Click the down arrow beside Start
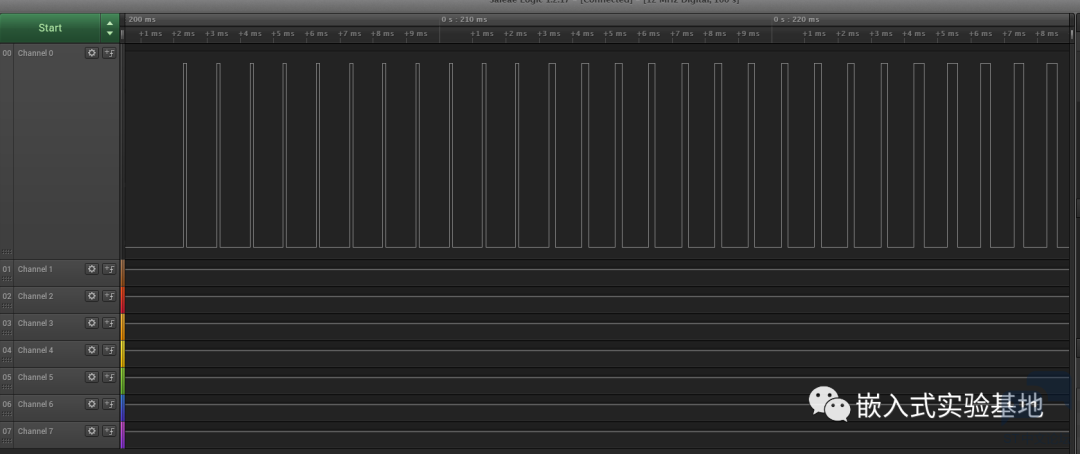This screenshot has height=454, width=1080. click(x=110, y=33)
